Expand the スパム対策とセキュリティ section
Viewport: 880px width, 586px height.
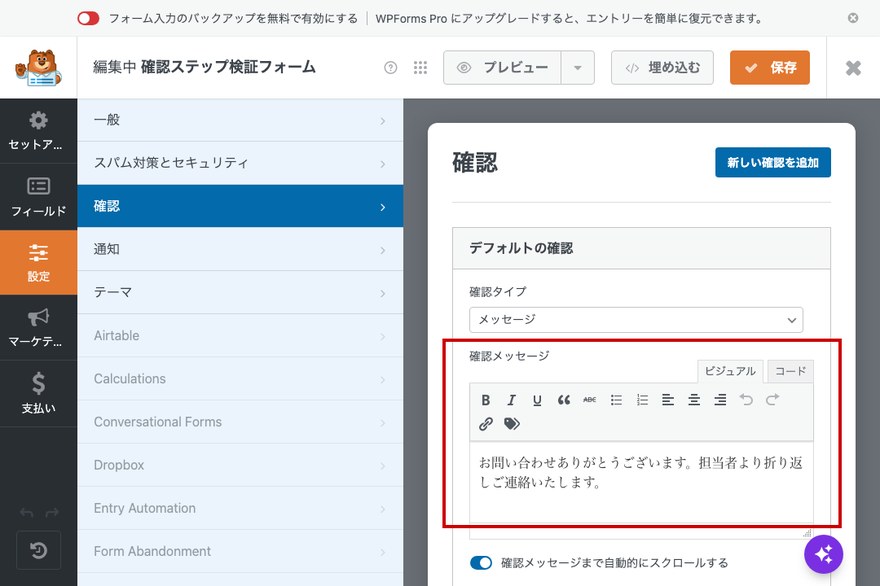[240, 163]
